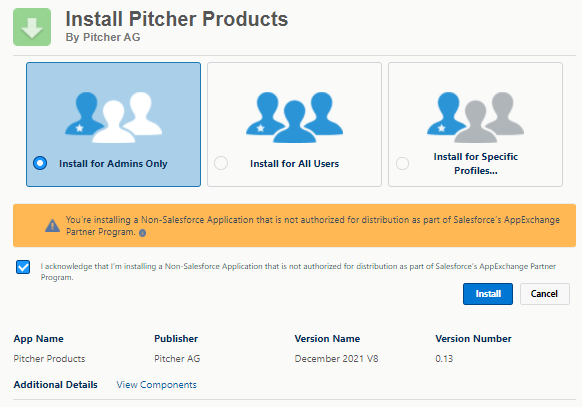Click the green download arrow package icon

(32, 27)
